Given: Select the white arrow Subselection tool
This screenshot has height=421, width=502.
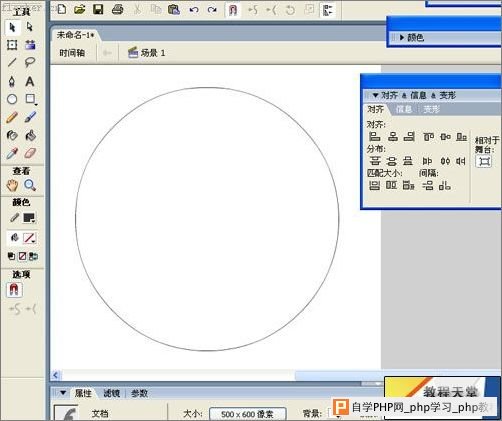Looking at the screenshot, I should coord(30,27).
